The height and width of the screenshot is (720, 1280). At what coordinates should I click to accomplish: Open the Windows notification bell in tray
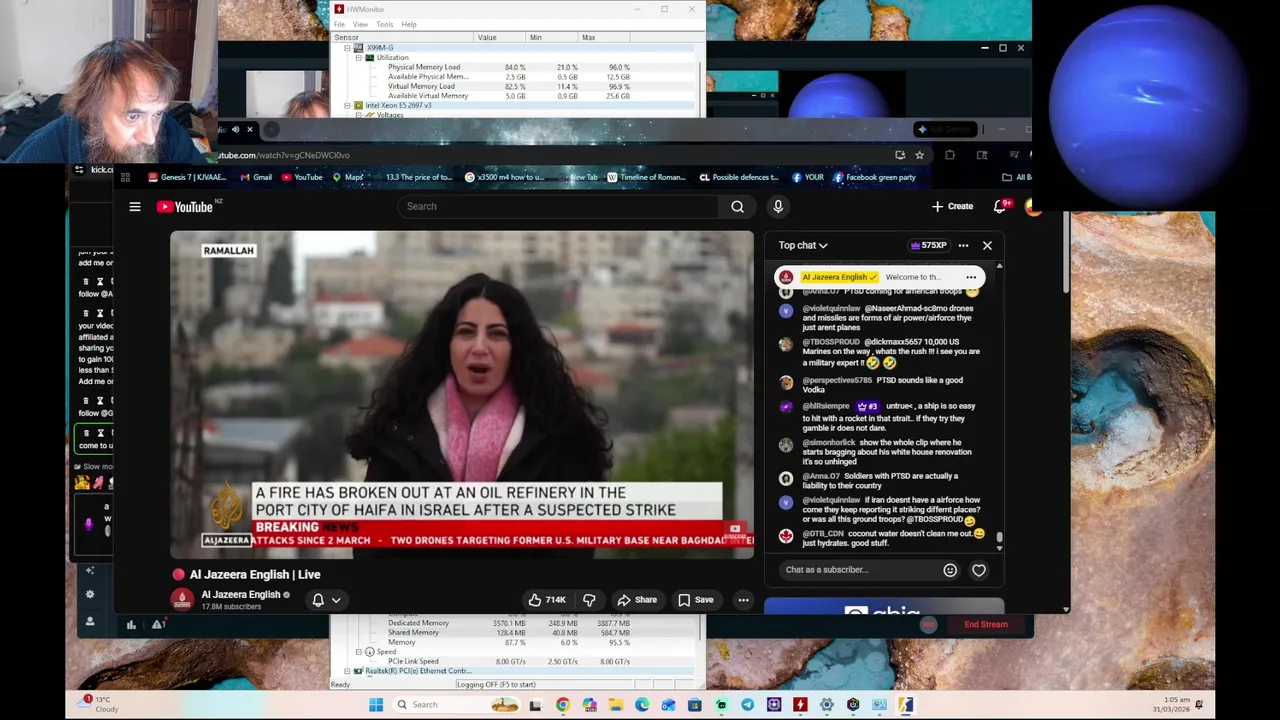point(1199,705)
